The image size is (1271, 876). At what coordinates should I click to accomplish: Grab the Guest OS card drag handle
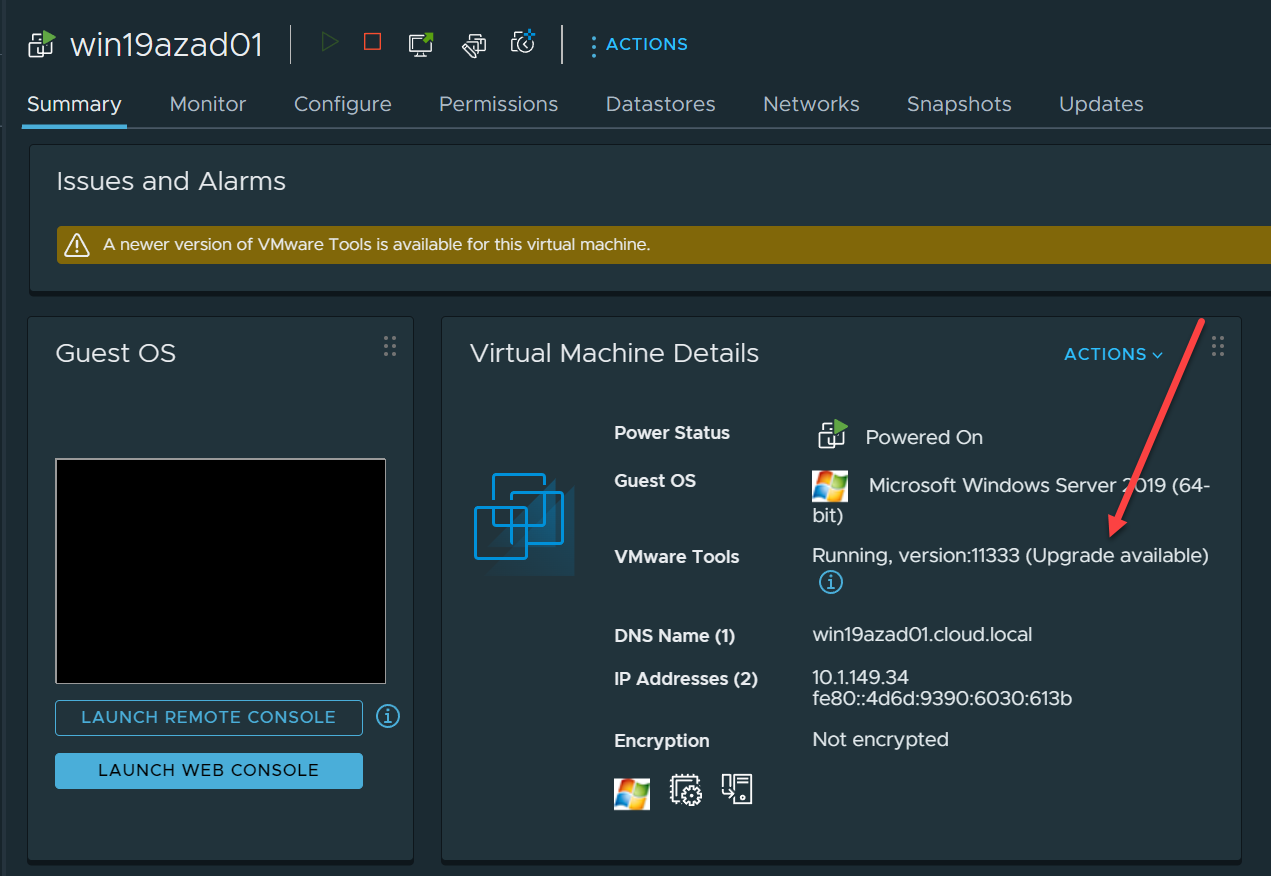click(390, 346)
